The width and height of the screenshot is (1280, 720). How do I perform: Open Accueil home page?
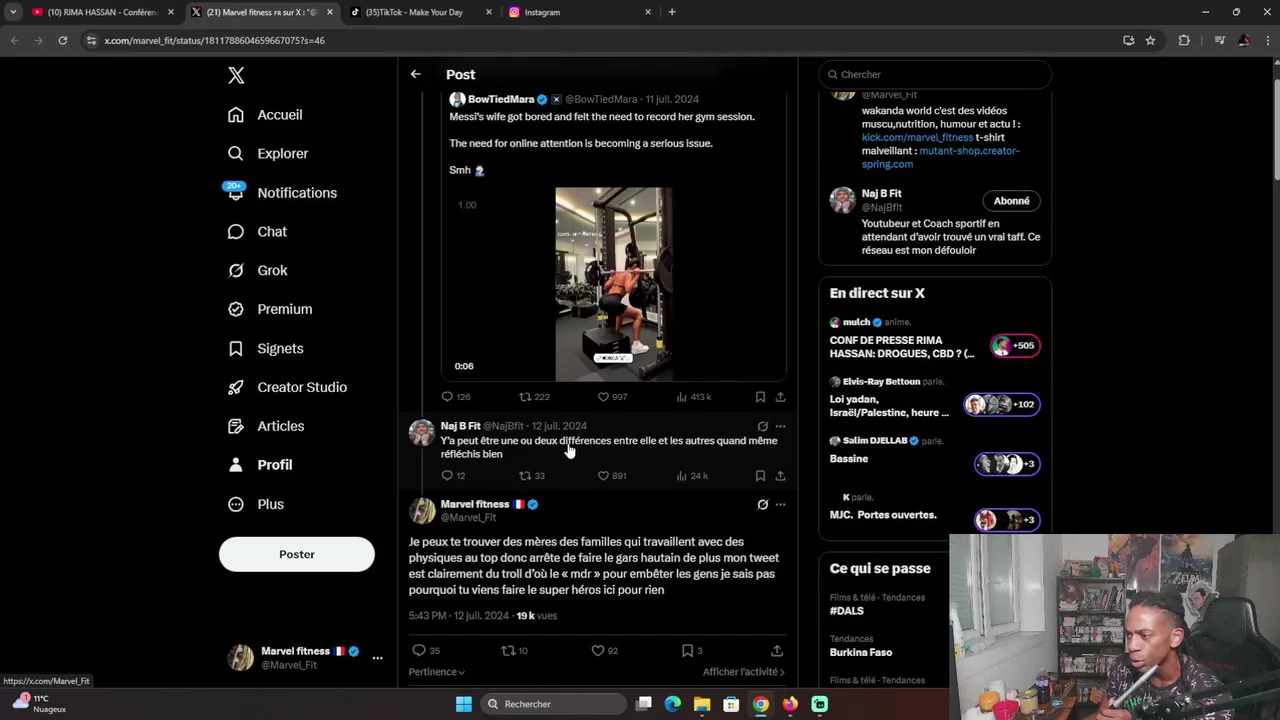pos(264,115)
